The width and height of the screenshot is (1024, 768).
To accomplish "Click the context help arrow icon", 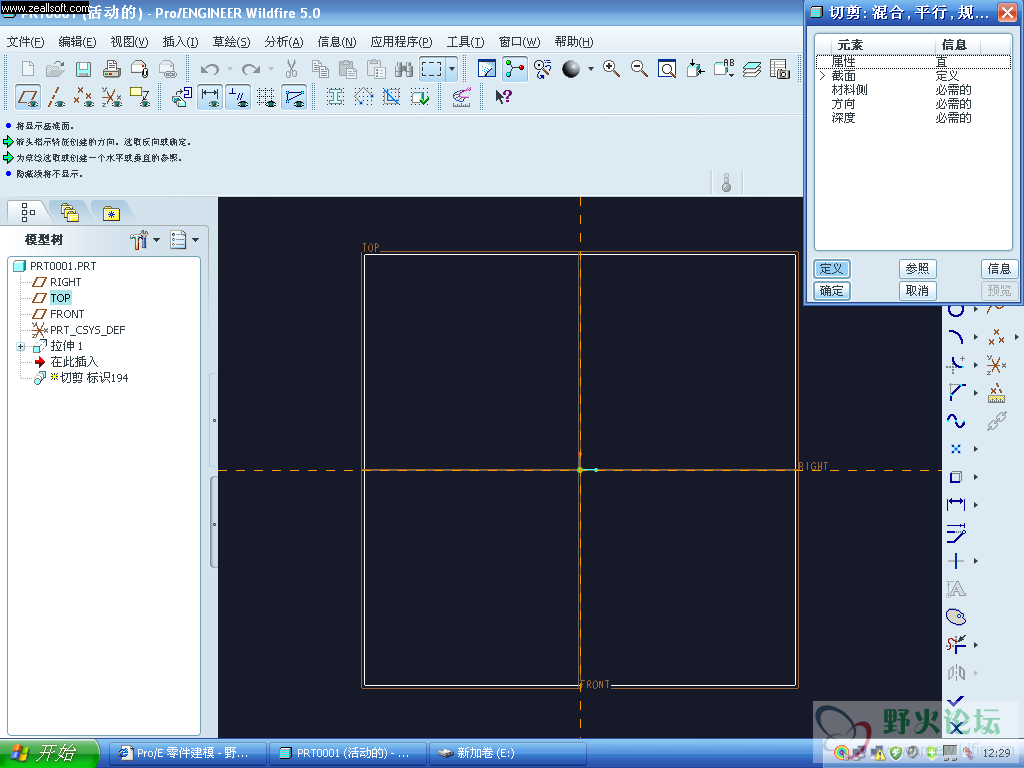I will point(503,97).
